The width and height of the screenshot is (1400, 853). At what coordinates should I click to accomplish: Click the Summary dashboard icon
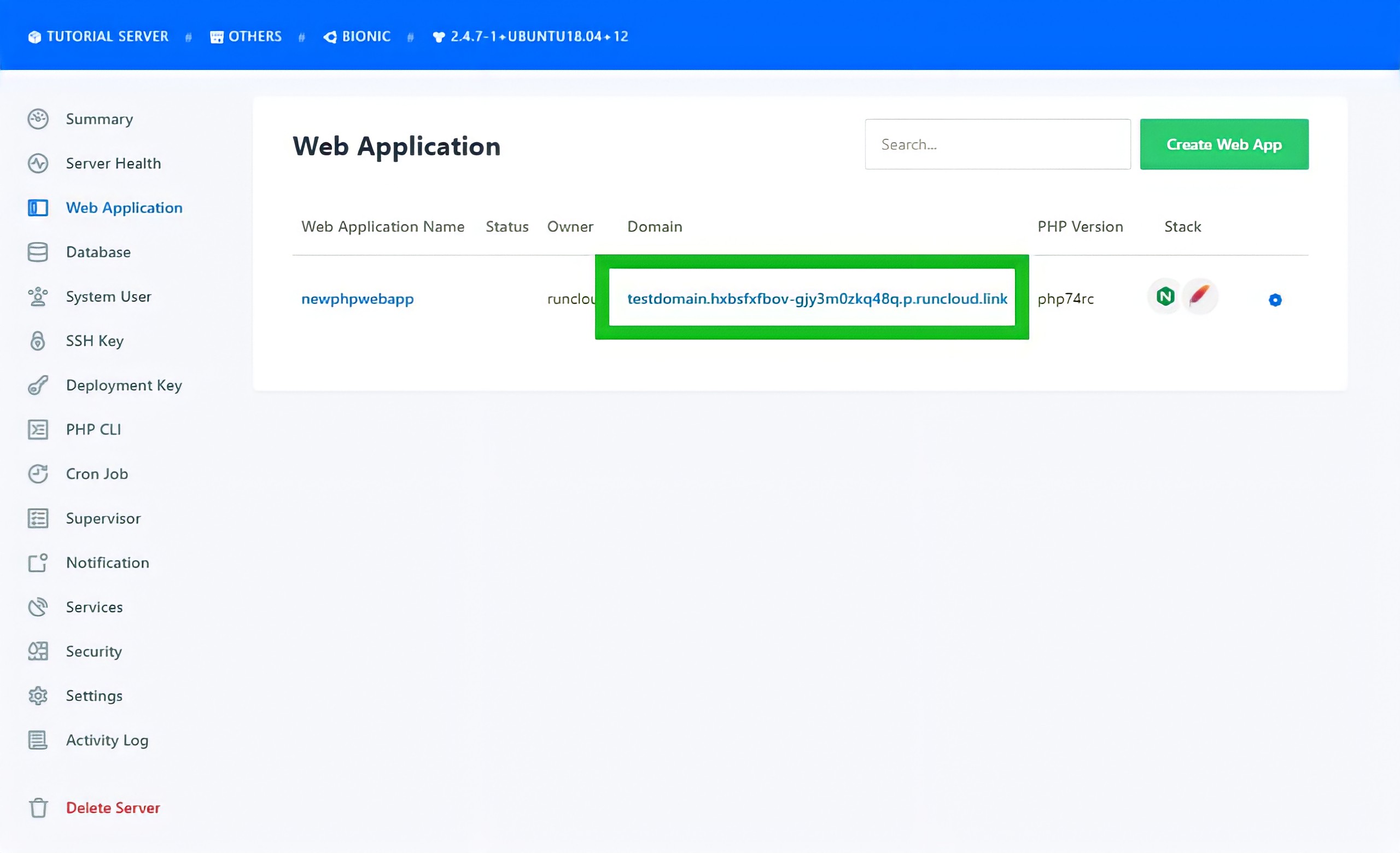pyautogui.click(x=38, y=119)
